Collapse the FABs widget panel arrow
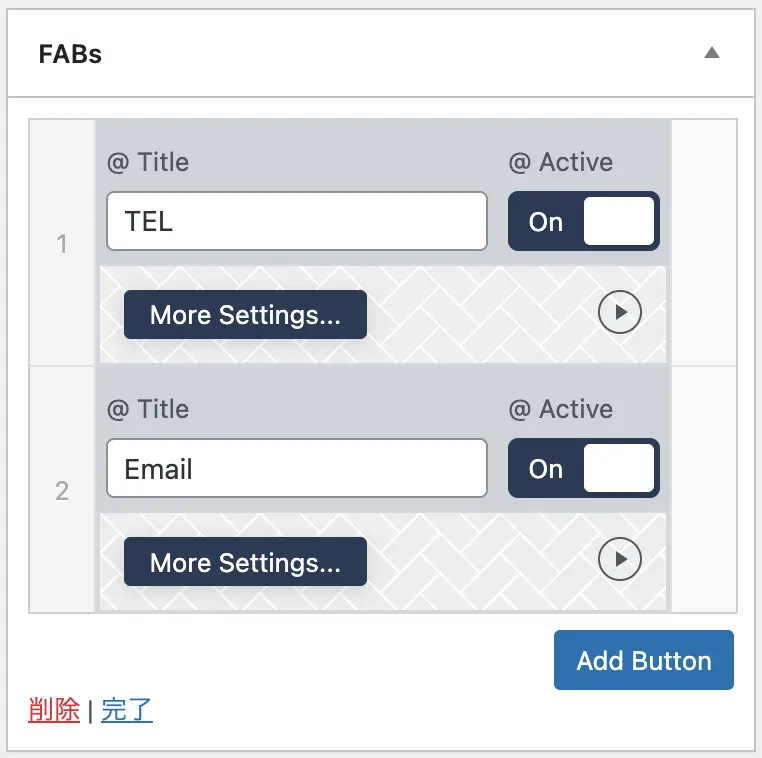 711,52
